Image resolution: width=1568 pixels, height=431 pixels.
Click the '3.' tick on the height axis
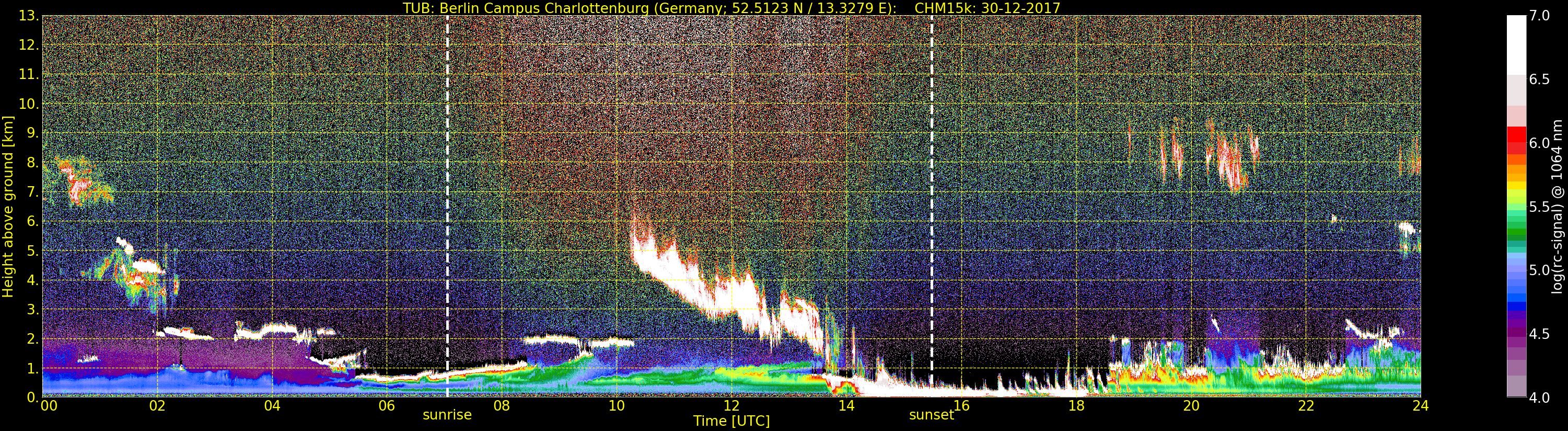point(33,309)
